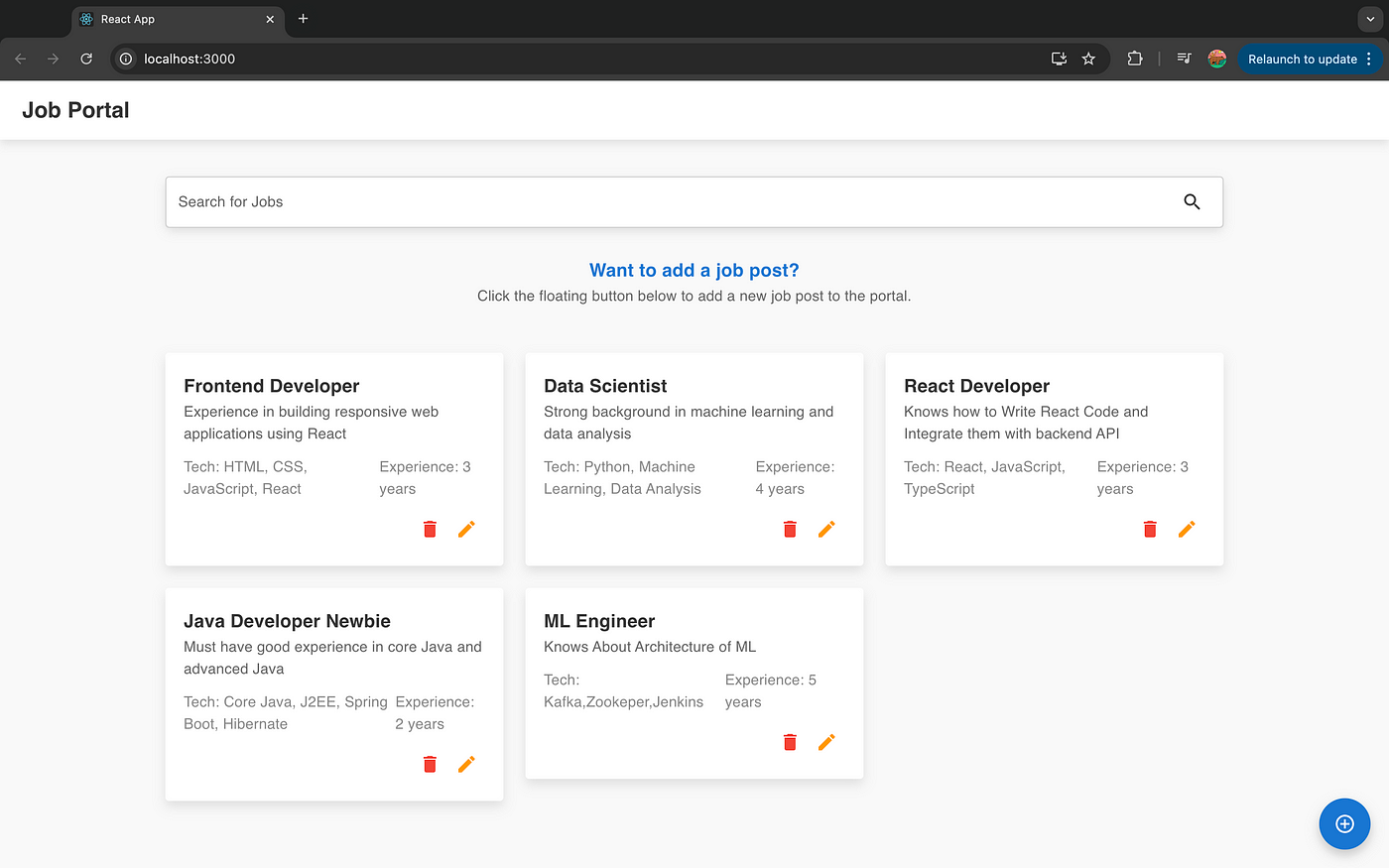The width and height of the screenshot is (1389, 868).
Task: Click the React Developer card title
Action: (976, 386)
